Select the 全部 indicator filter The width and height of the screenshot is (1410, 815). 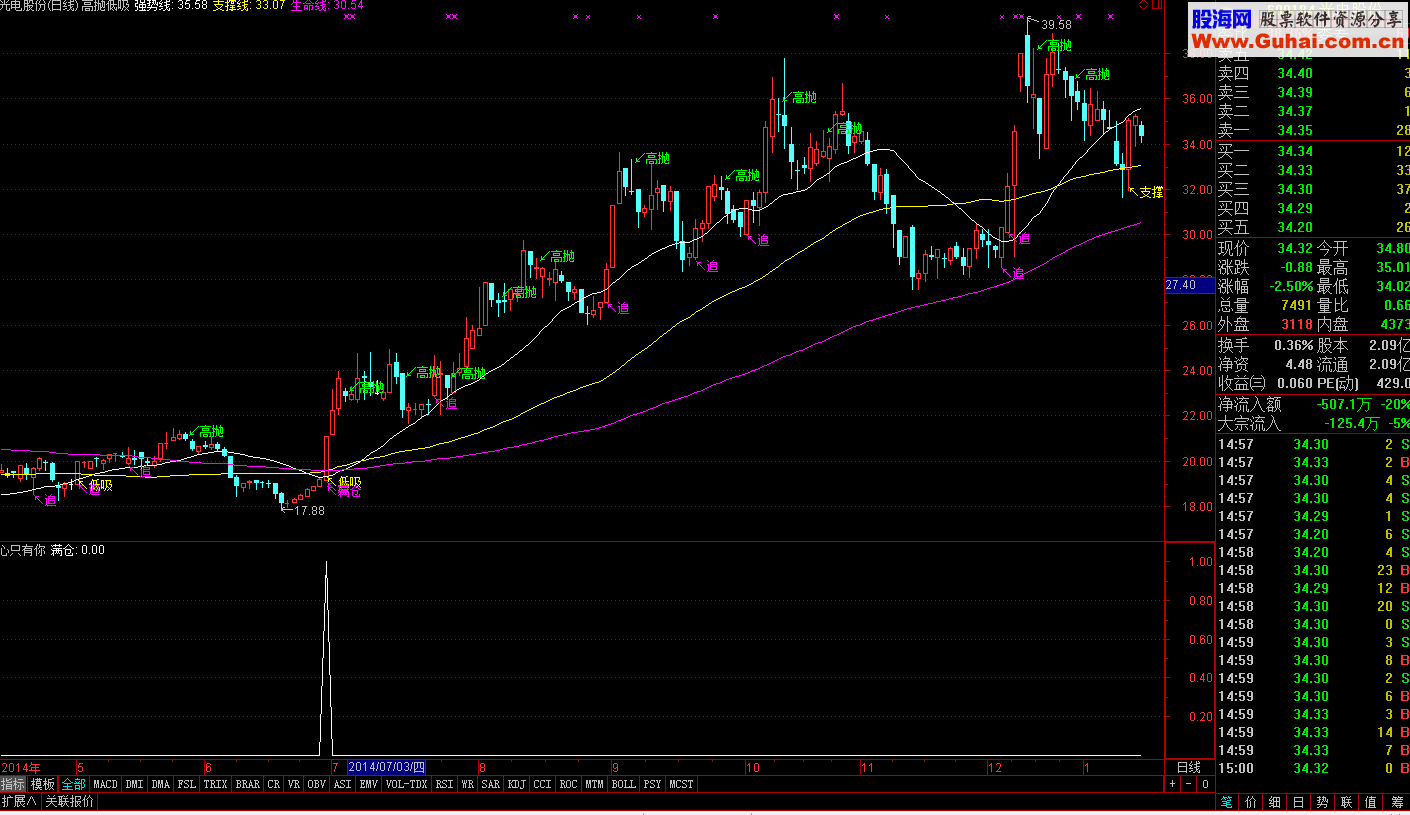74,784
